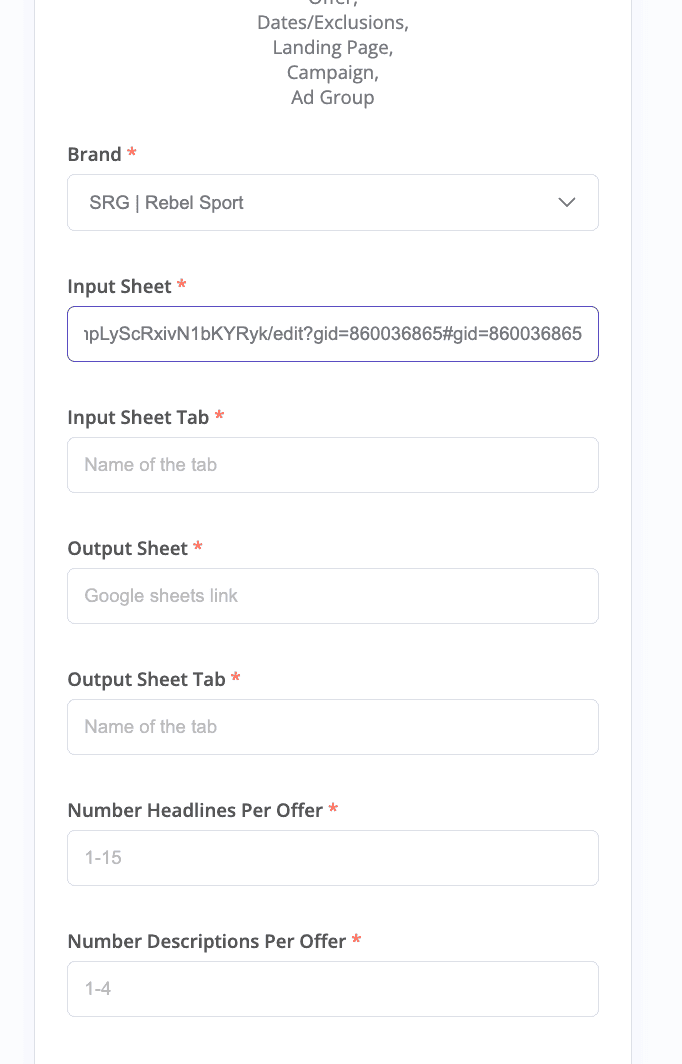
Task: Select the Output Sheet Tab name field
Action: (x=332, y=727)
